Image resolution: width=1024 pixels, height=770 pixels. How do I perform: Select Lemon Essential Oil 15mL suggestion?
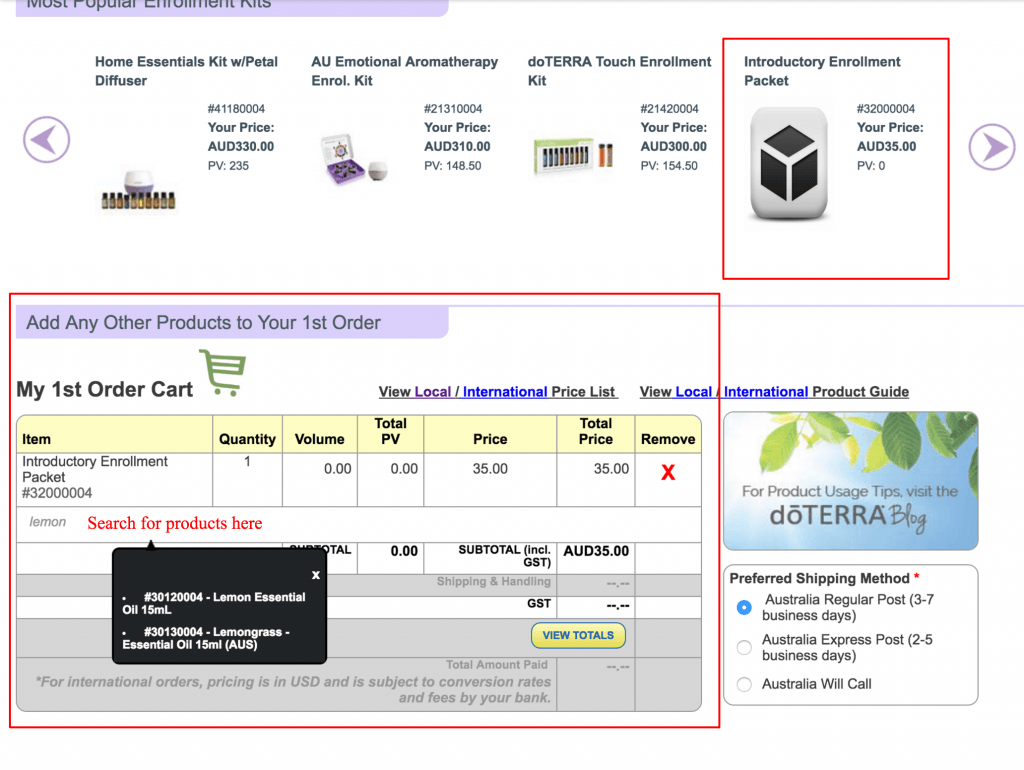click(x=214, y=603)
